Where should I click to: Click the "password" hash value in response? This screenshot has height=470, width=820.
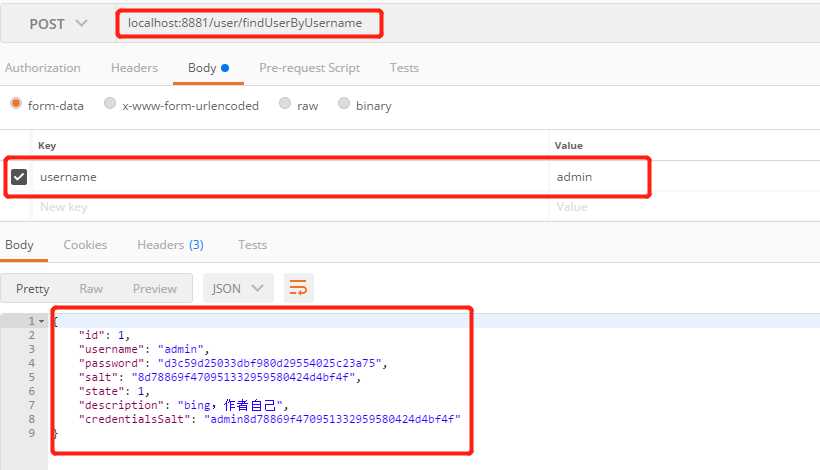(269, 363)
